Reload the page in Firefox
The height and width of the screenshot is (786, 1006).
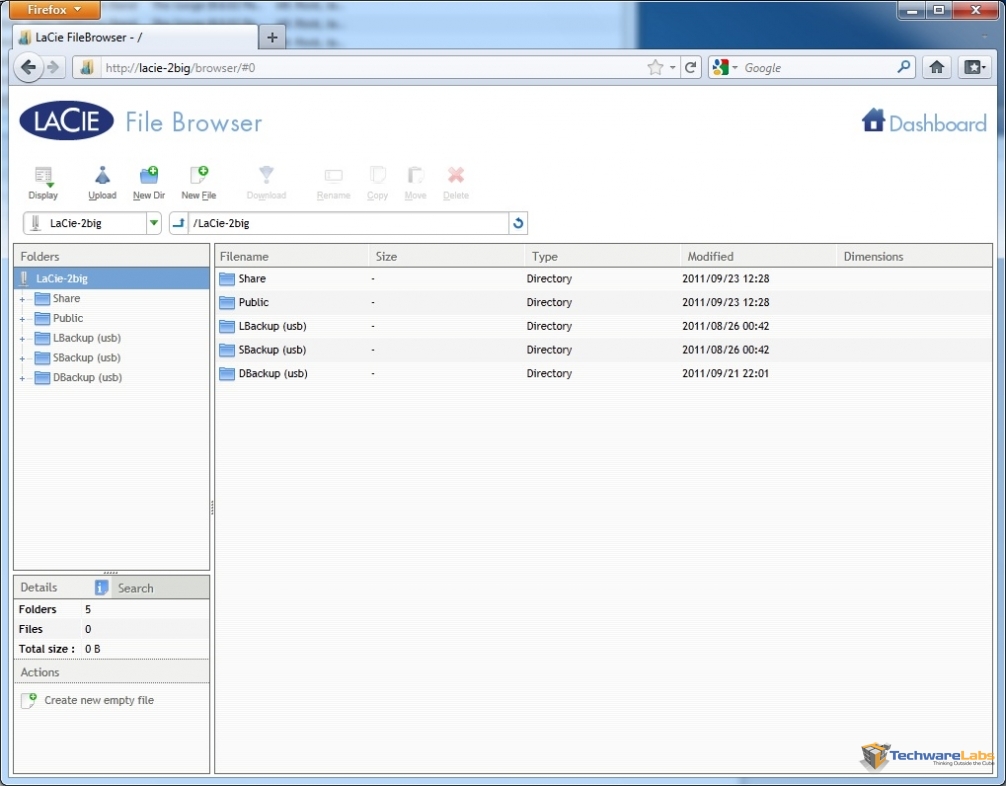(690, 67)
